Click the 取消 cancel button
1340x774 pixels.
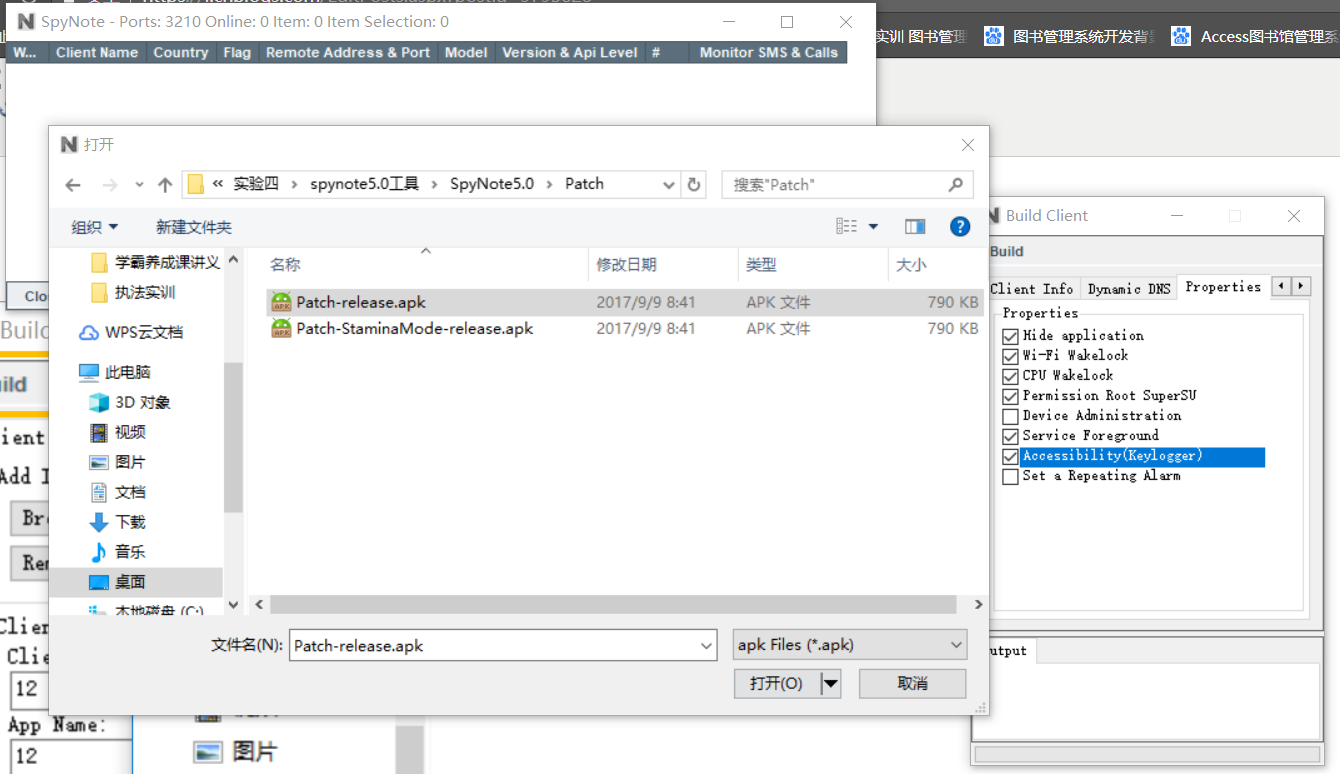[913, 683]
